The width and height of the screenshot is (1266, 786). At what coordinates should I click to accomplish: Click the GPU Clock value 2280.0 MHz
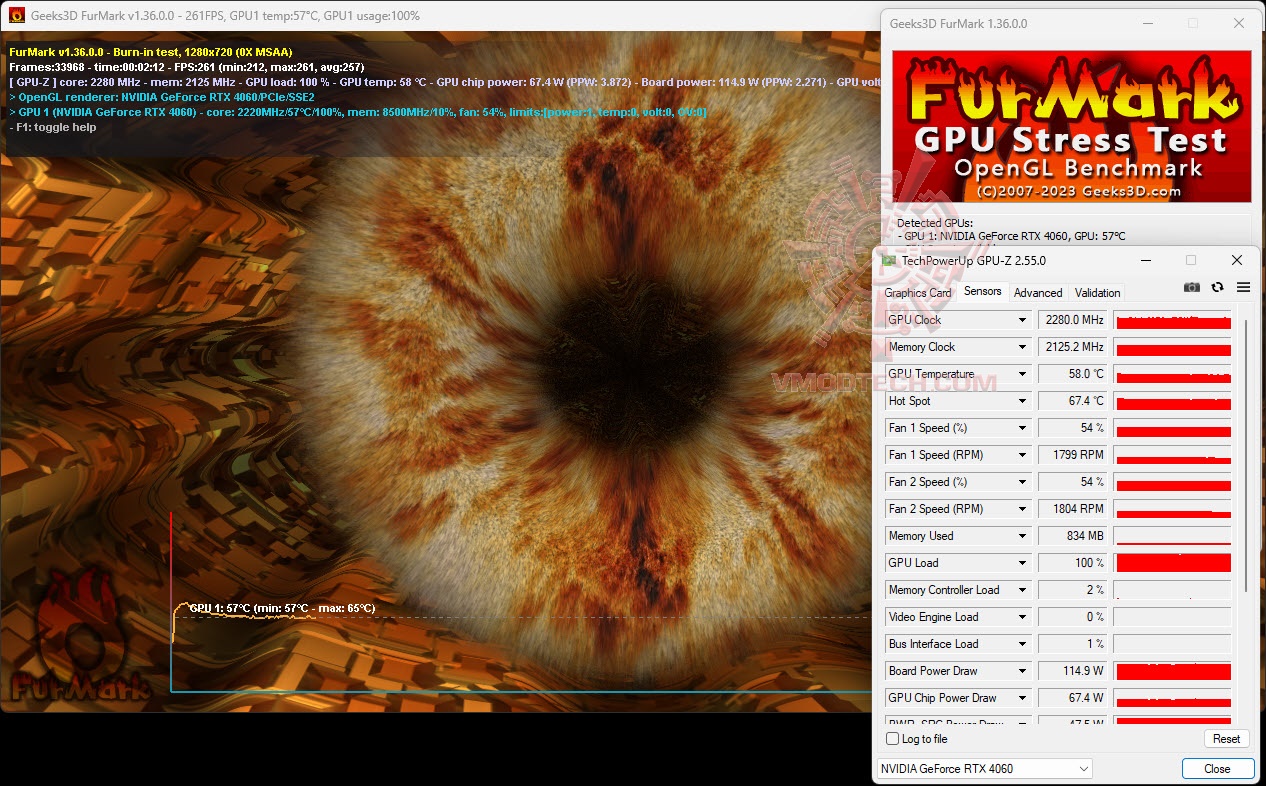pos(1073,320)
